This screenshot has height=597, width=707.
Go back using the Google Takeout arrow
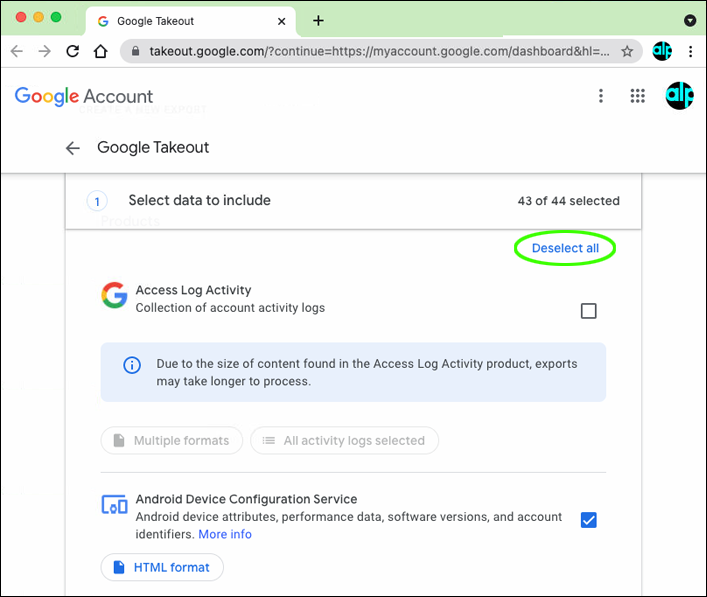coord(72,148)
